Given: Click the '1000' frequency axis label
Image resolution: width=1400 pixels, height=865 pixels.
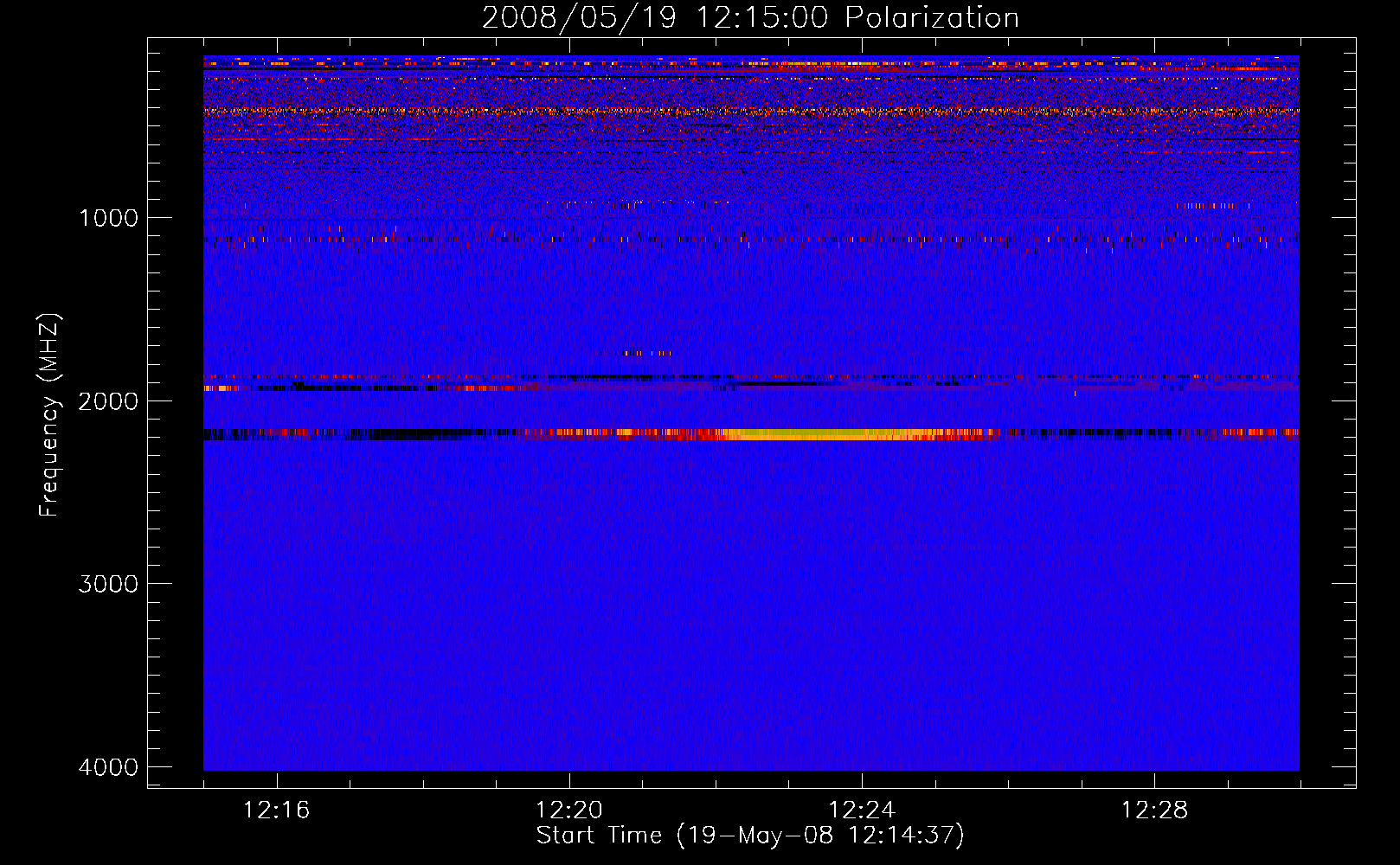Looking at the screenshot, I should pos(108,218).
